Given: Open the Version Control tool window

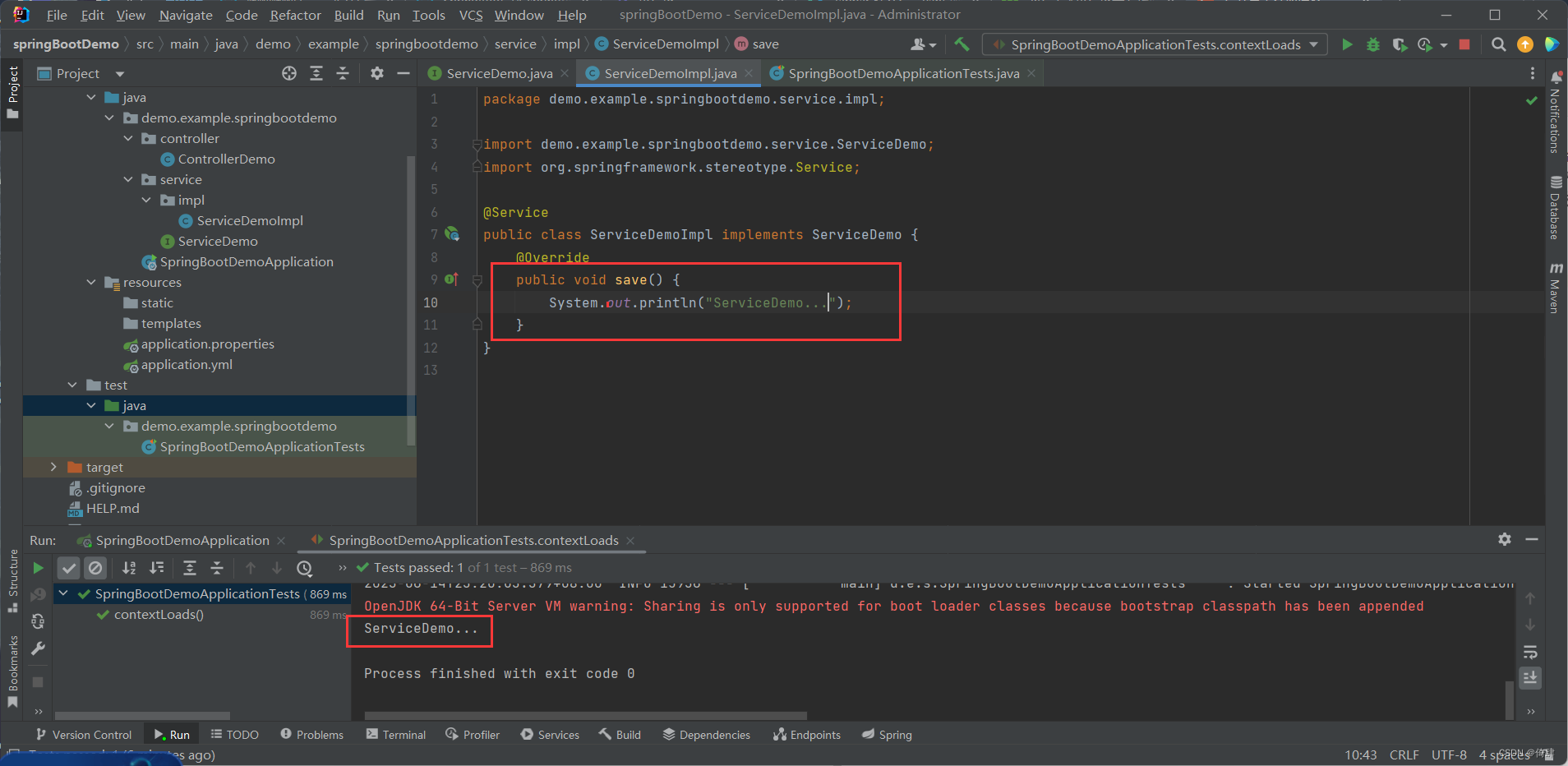Looking at the screenshot, I should 84,735.
